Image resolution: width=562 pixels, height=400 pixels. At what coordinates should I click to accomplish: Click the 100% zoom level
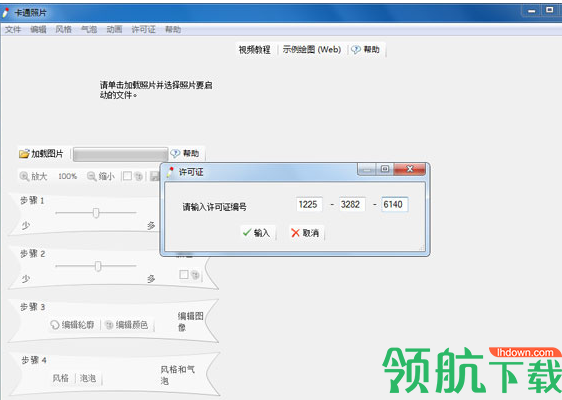tap(67, 176)
